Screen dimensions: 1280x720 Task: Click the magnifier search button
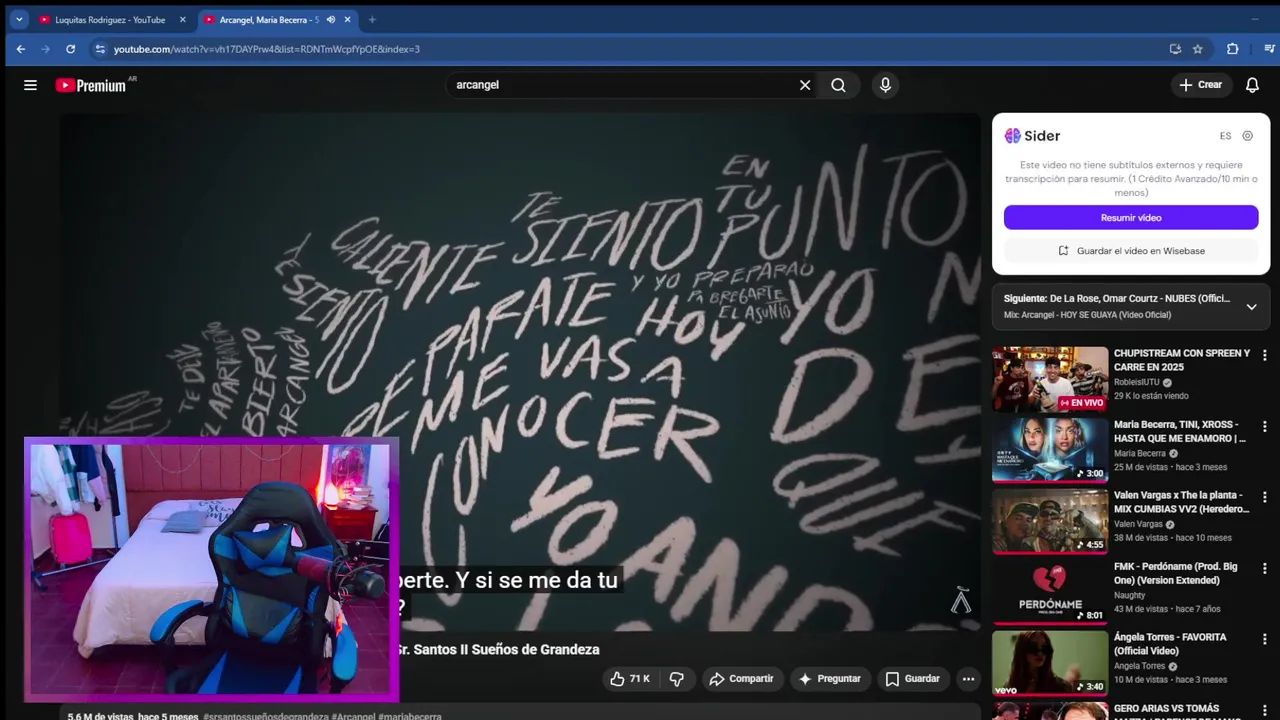838,85
